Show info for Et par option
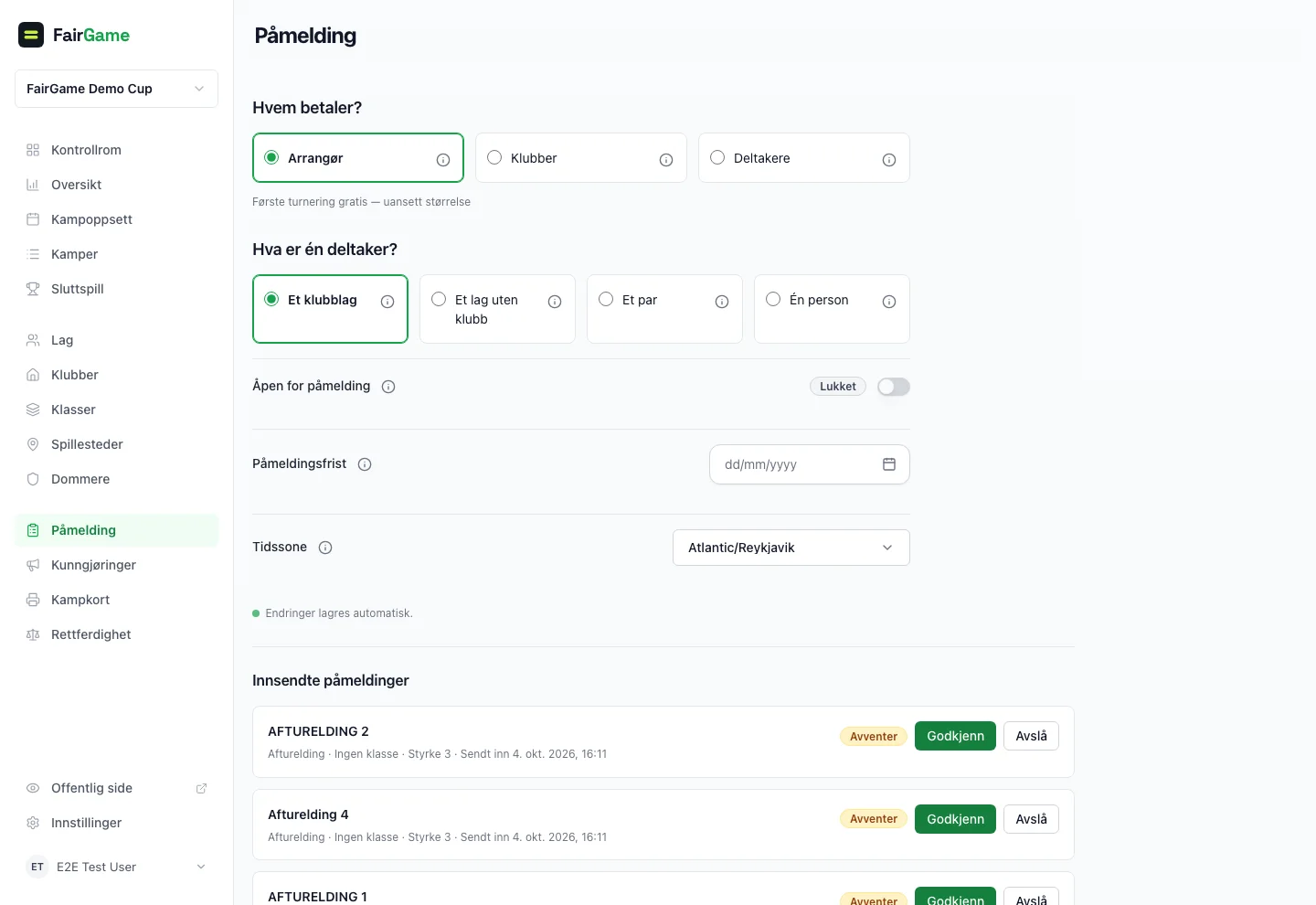Image resolution: width=1316 pixels, height=905 pixels. (722, 302)
